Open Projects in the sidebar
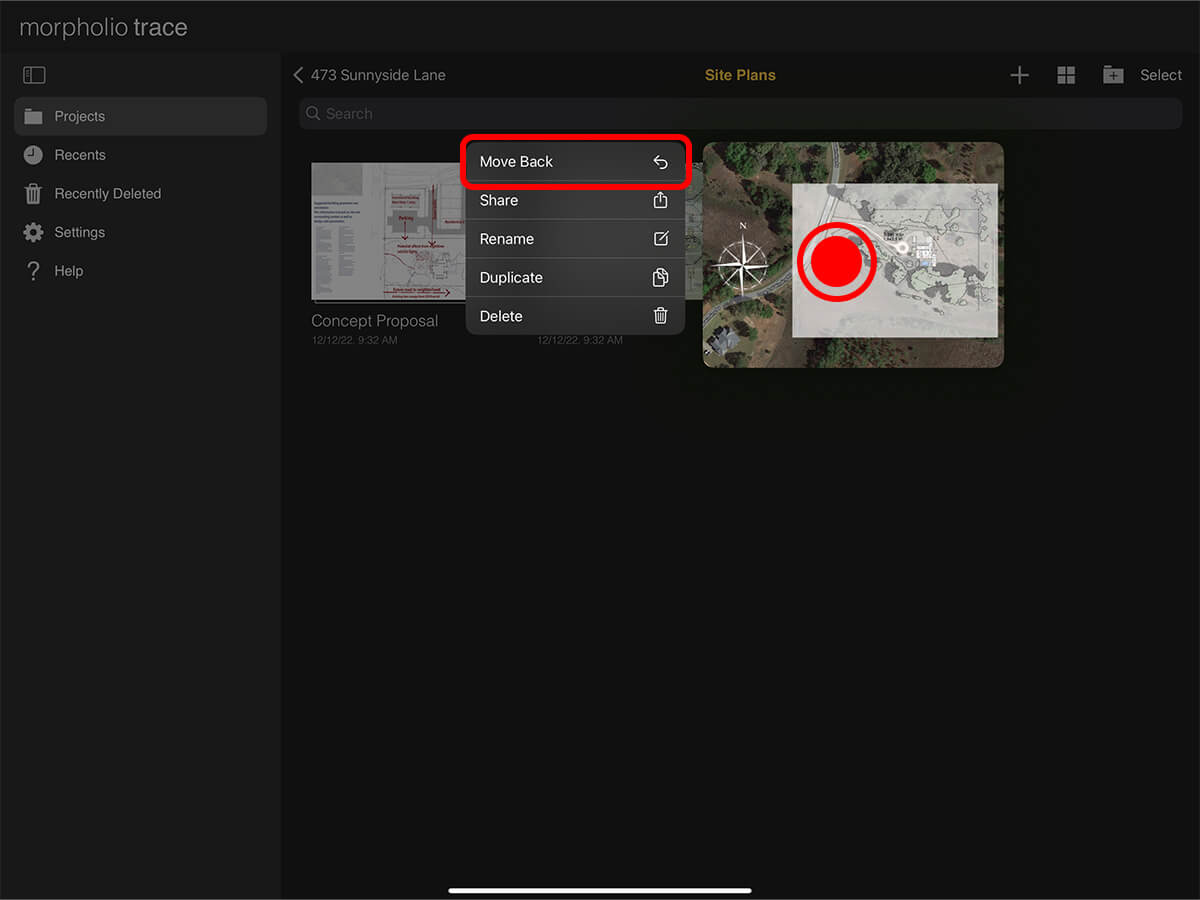Viewport: 1200px width, 900px height. (140, 116)
